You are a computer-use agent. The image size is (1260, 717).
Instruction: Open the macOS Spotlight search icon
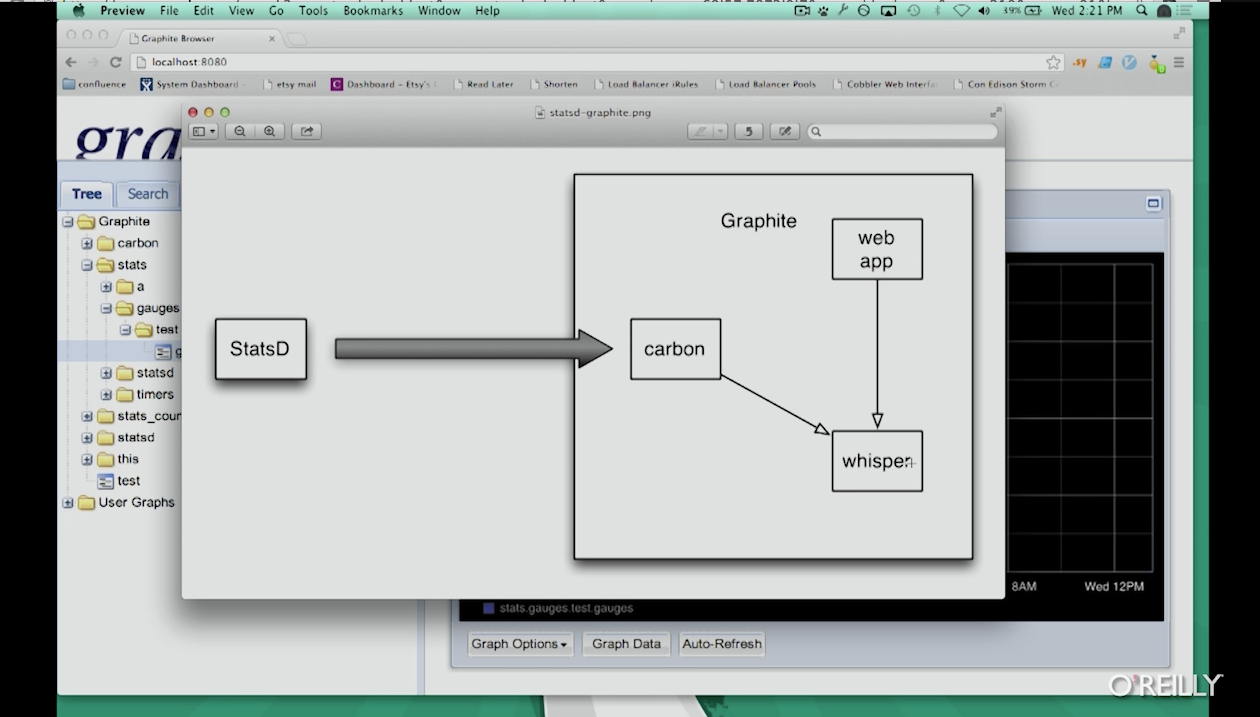(1142, 11)
